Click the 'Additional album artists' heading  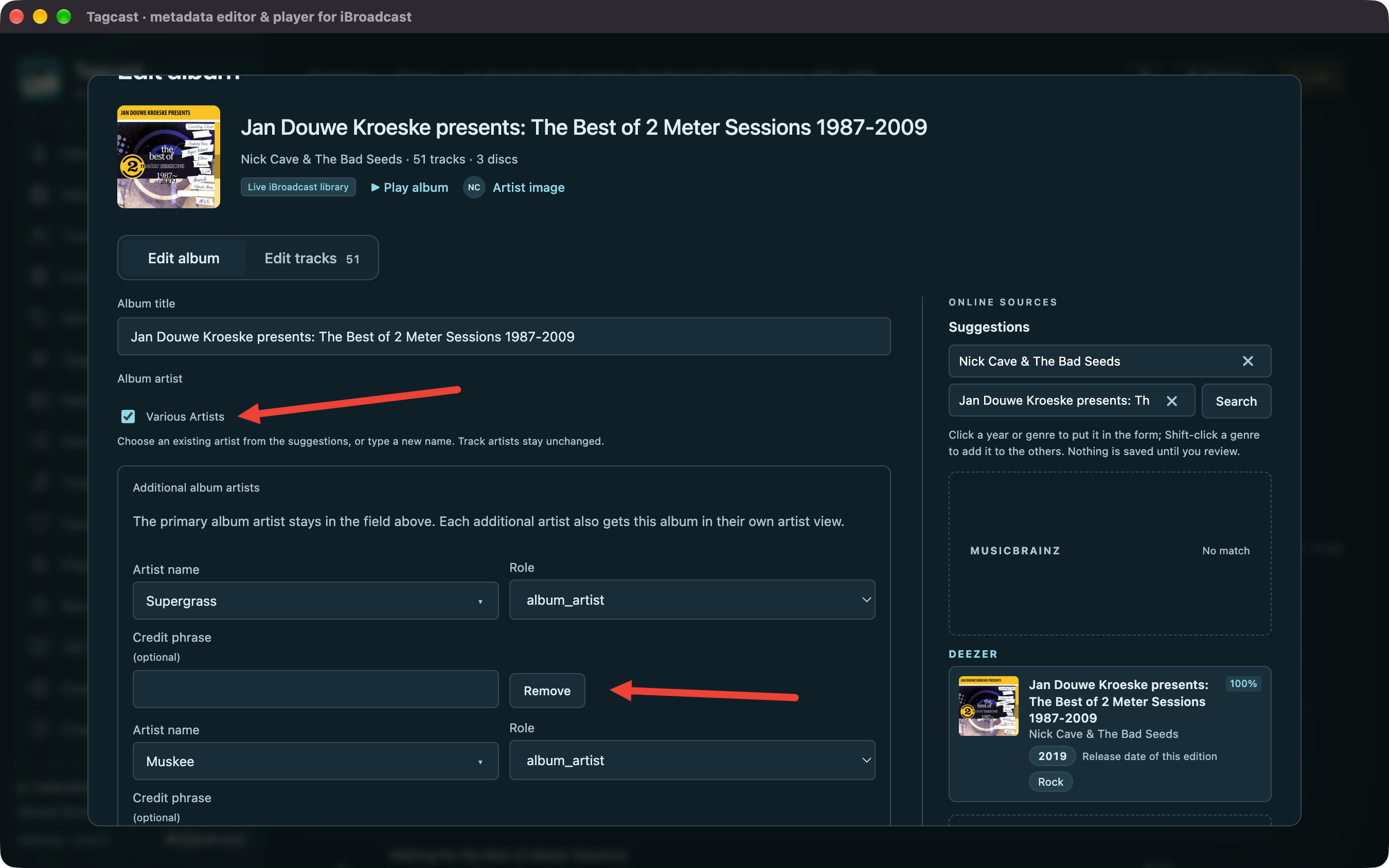coord(196,487)
